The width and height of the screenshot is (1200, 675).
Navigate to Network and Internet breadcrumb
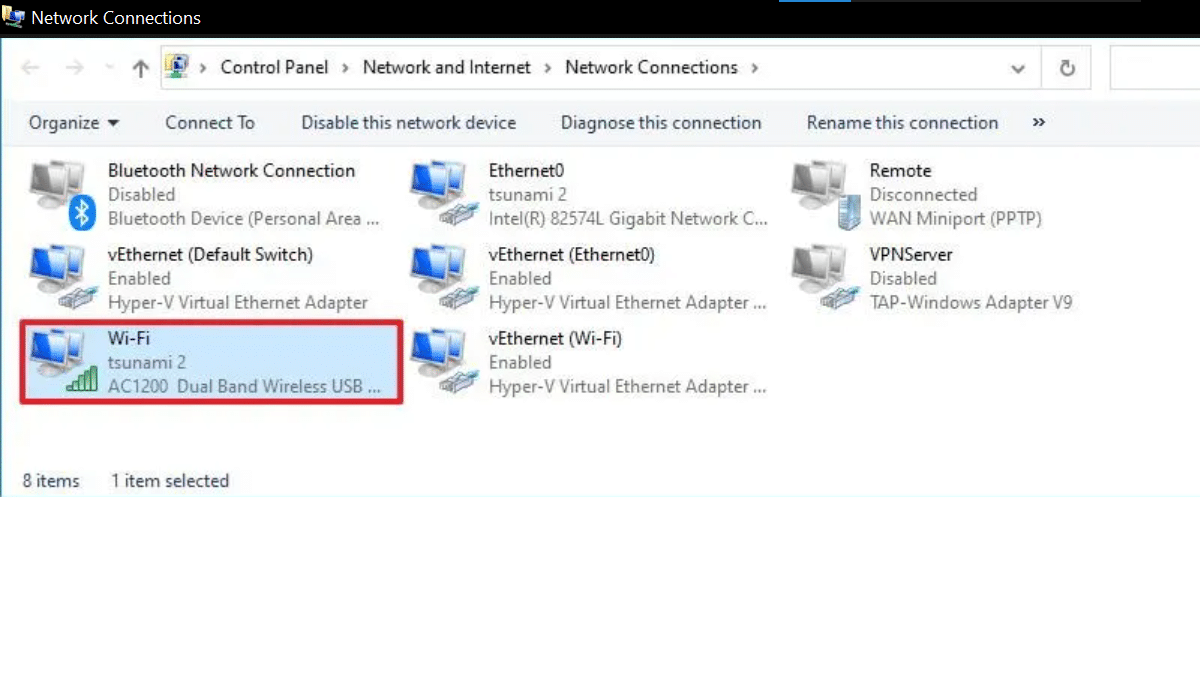447,67
